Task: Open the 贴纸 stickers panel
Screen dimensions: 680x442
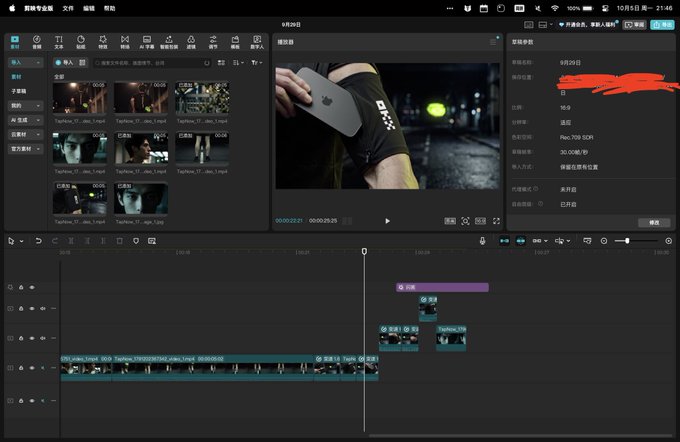Action: (x=81, y=42)
